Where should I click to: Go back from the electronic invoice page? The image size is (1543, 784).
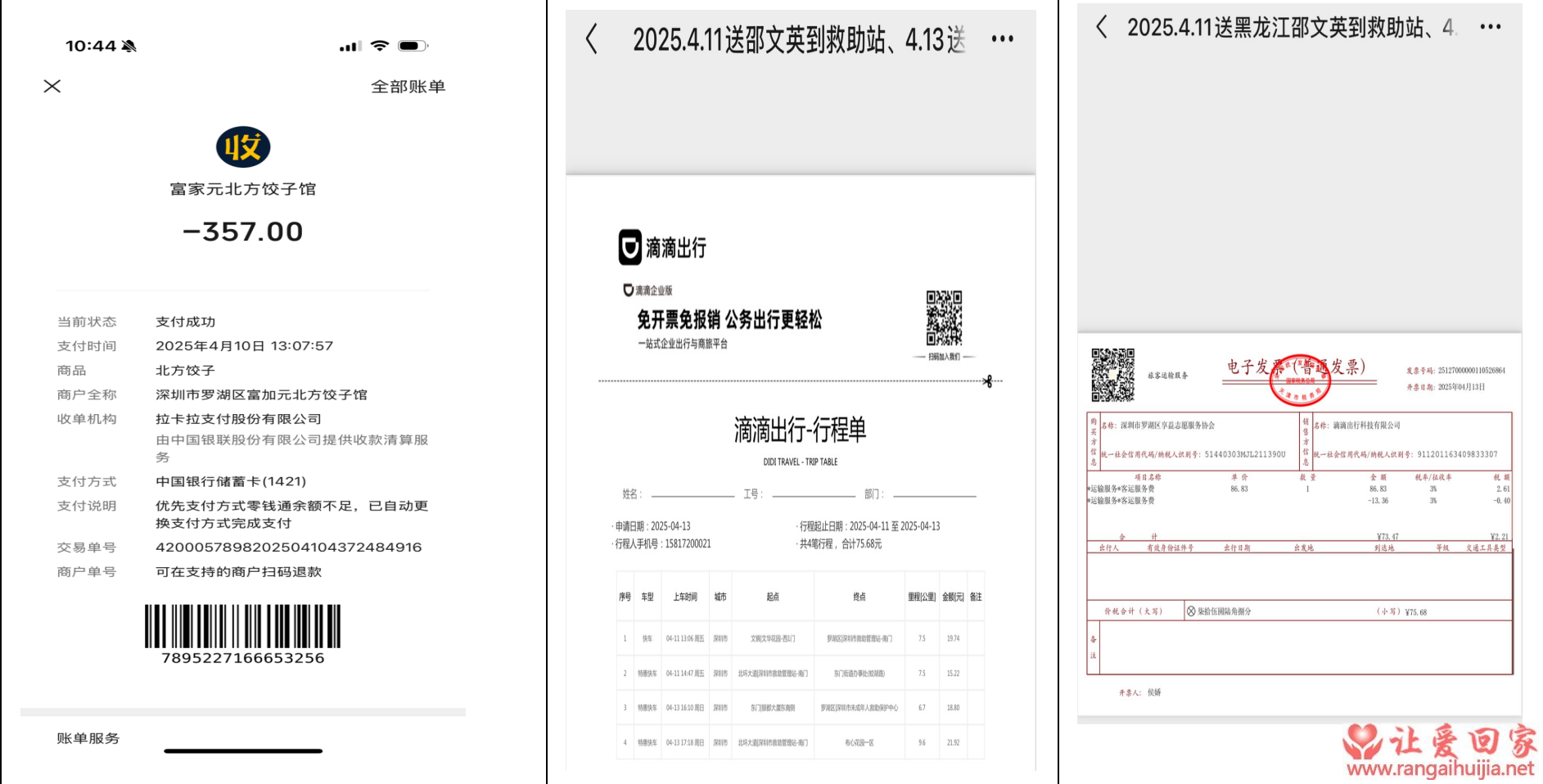(x=1102, y=27)
